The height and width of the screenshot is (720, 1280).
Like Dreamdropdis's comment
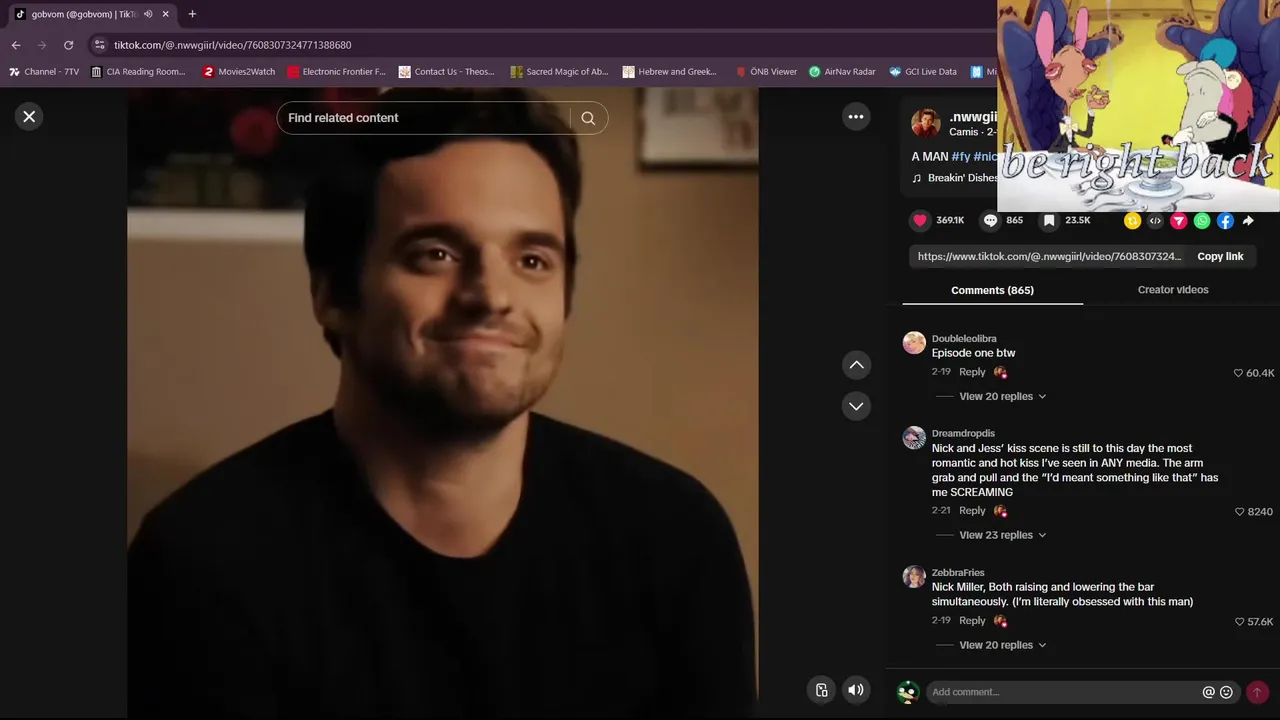[x=1240, y=512]
